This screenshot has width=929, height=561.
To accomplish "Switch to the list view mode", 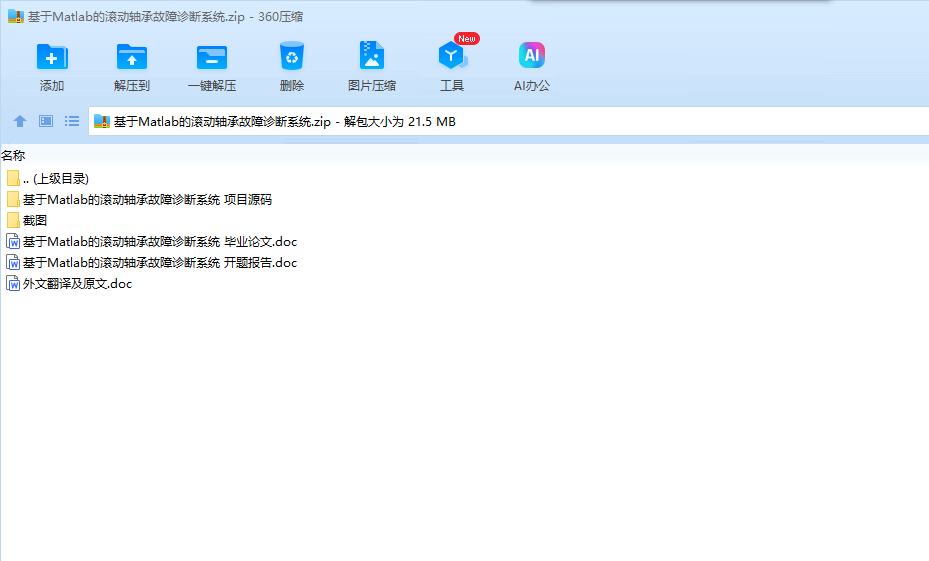I will tap(72, 121).
